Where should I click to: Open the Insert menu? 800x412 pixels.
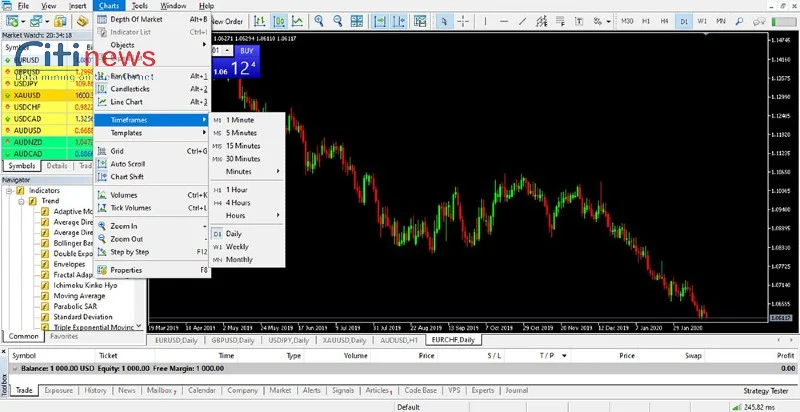78,6
